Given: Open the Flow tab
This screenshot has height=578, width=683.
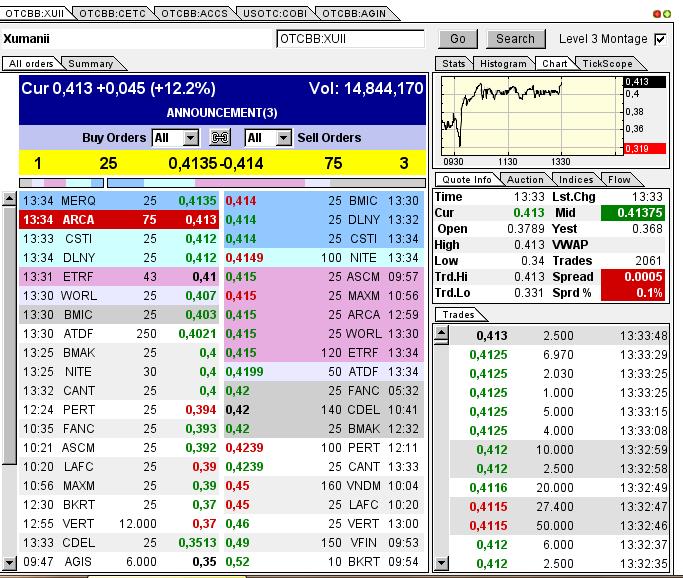Looking at the screenshot, I should tap(619, 179).
